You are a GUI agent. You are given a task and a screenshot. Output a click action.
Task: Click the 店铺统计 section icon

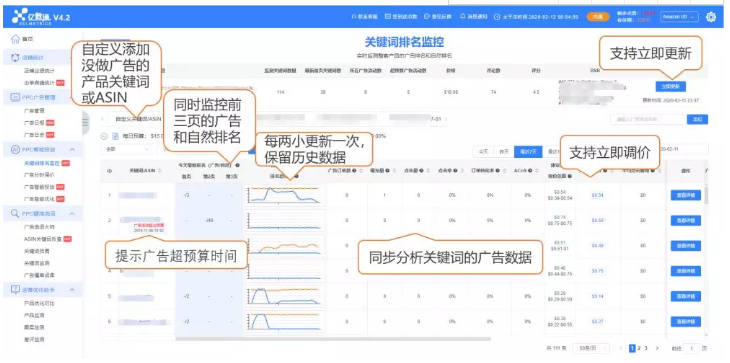[x=15, y=57]
